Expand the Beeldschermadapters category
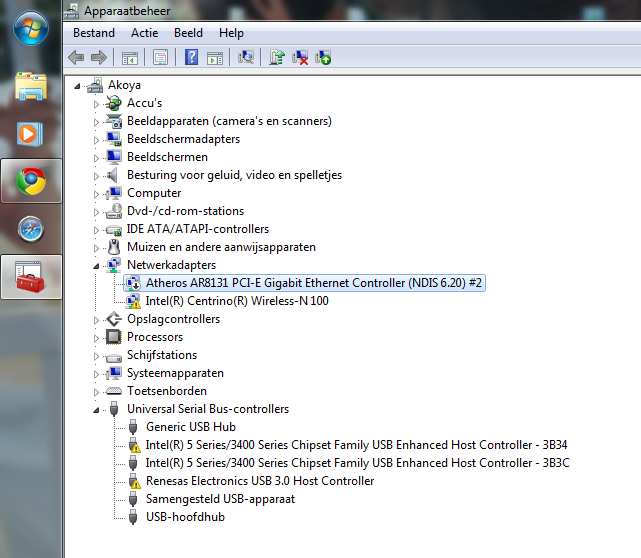Viewport: 641px width, 558px height. [96, 140]
